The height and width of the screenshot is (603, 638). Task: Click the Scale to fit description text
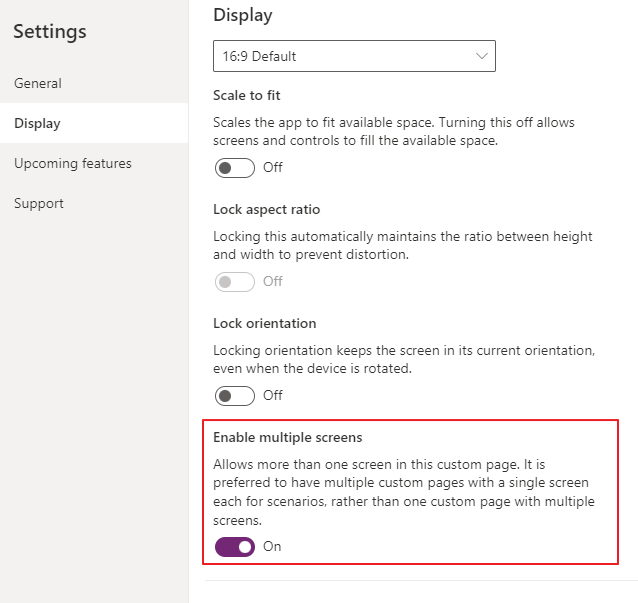coord(393,132)
